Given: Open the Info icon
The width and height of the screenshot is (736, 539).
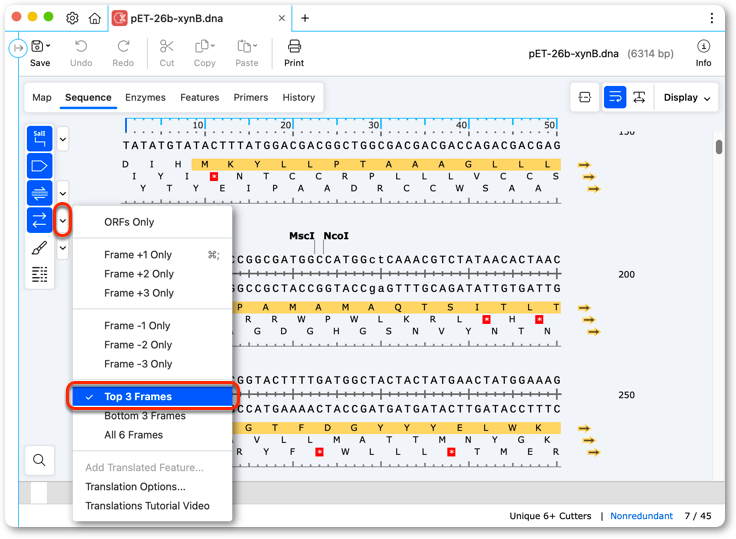Looking at the screenshot, I should tap(703, 46).
